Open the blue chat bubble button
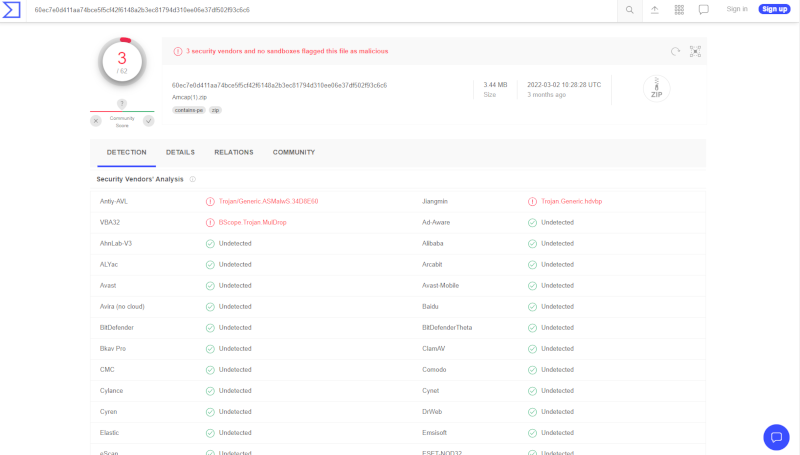The width and height of the screenshot is (800, 455). click(776, 437)
